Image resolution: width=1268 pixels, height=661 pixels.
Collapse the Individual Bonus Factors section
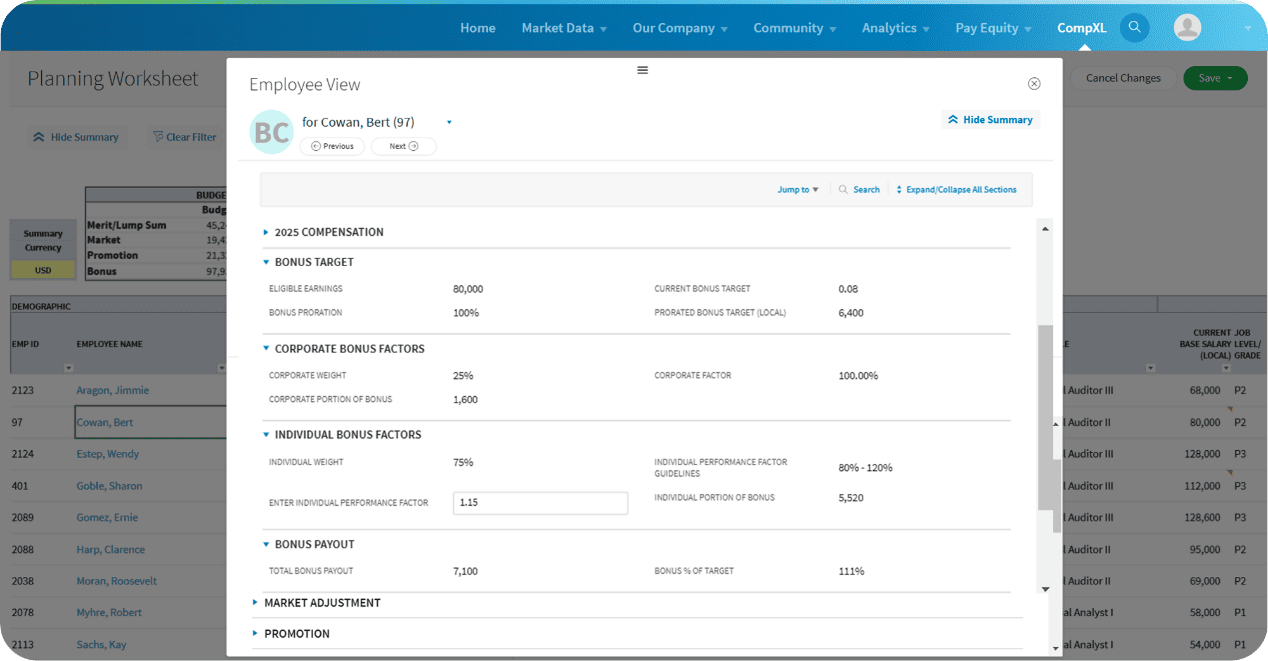click(x=347, y=435)
